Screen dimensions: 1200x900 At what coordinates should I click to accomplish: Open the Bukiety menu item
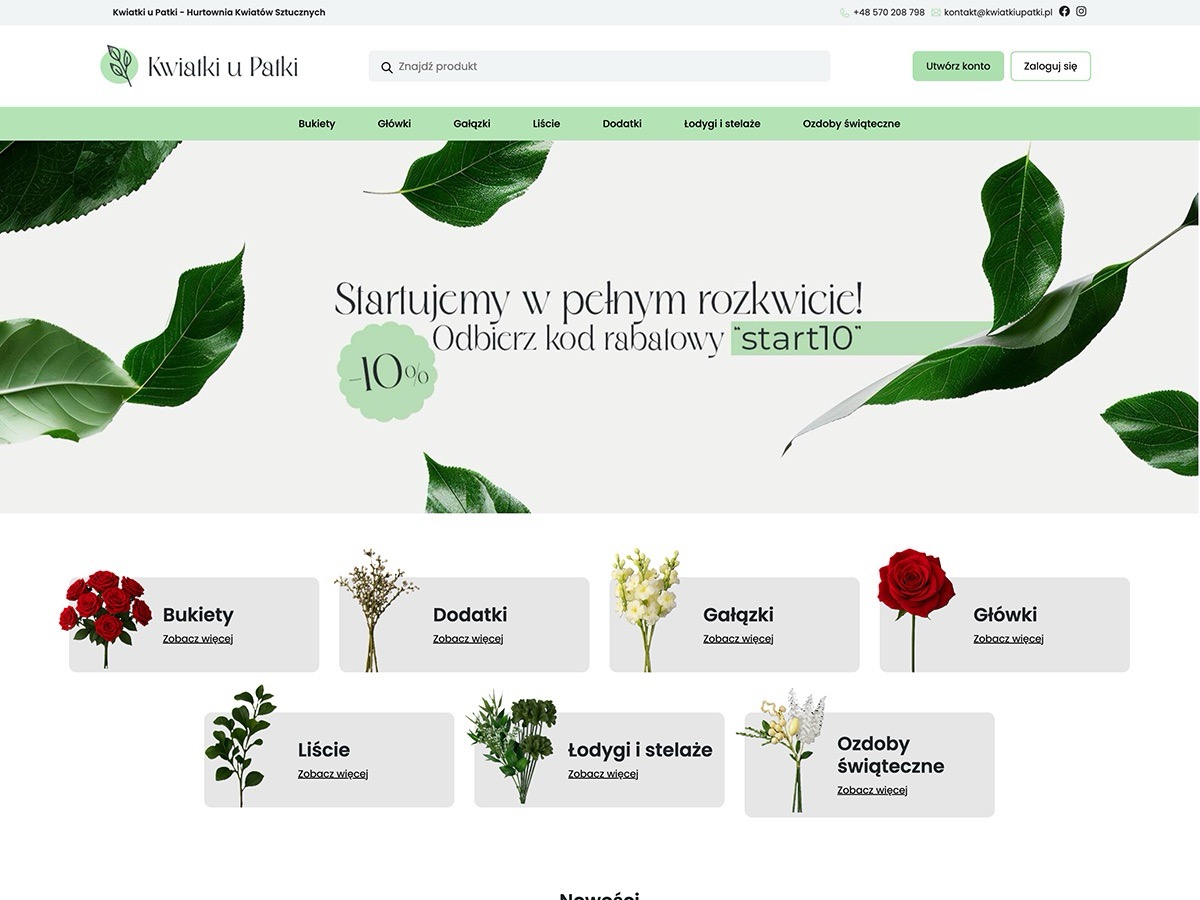click(x=317, y=124)
